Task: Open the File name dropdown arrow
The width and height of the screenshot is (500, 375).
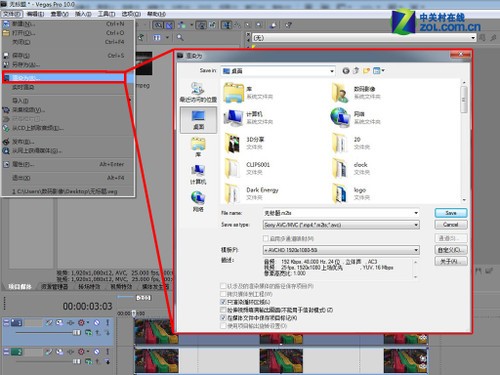Action: 416,213
